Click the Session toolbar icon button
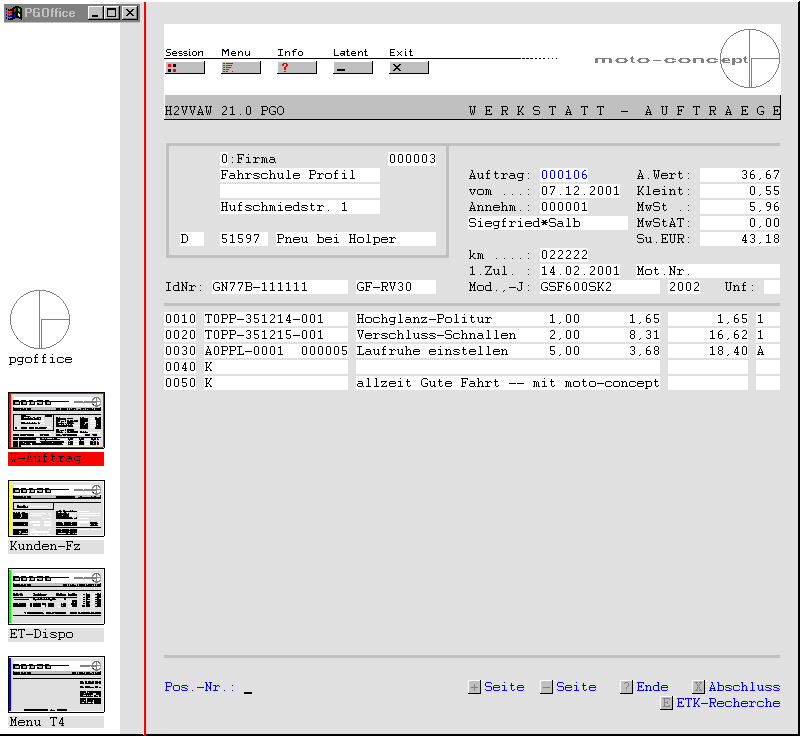Viewport: 800px width, 736px height. tap(184, 68)
